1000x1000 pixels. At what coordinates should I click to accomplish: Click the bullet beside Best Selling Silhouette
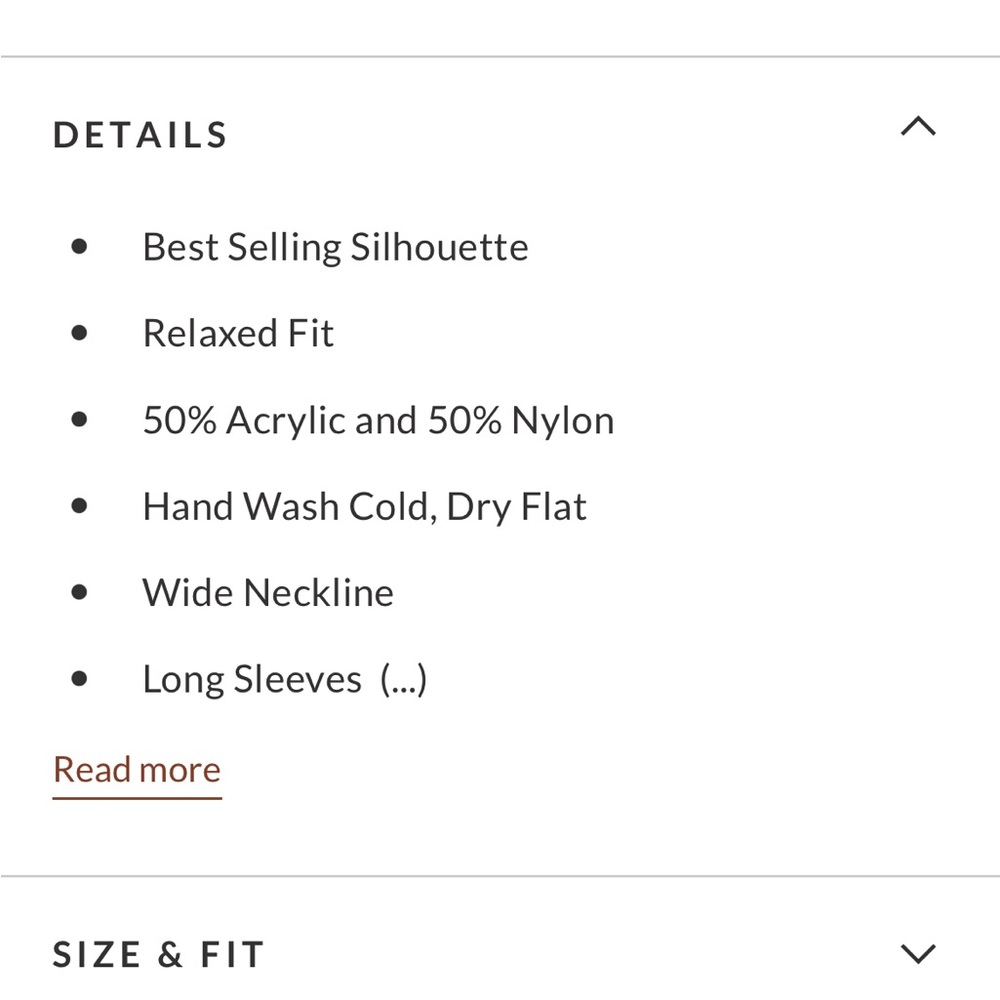(x=80, y=247)
